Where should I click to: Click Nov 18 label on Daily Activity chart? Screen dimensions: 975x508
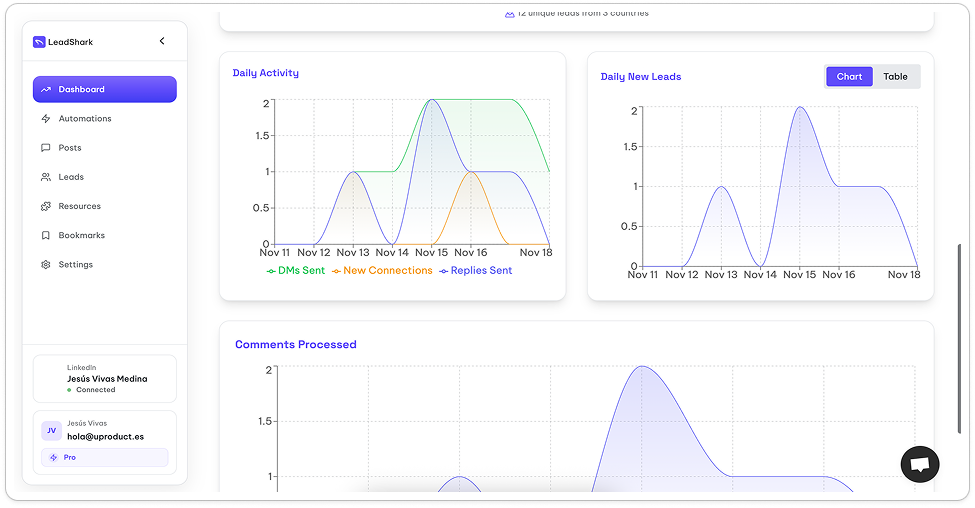[x=536, y=253]
